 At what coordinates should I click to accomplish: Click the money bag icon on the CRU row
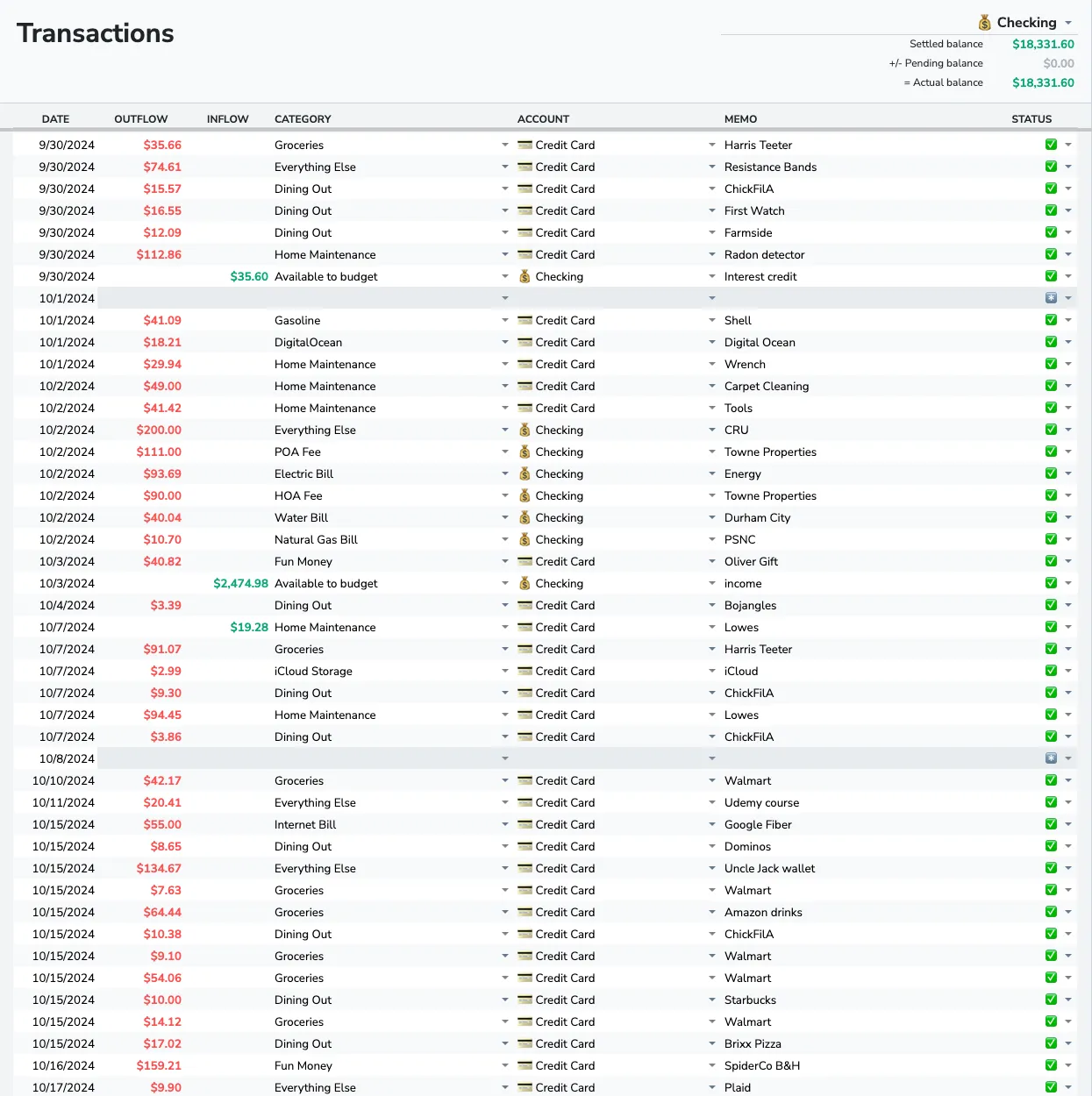525,430
